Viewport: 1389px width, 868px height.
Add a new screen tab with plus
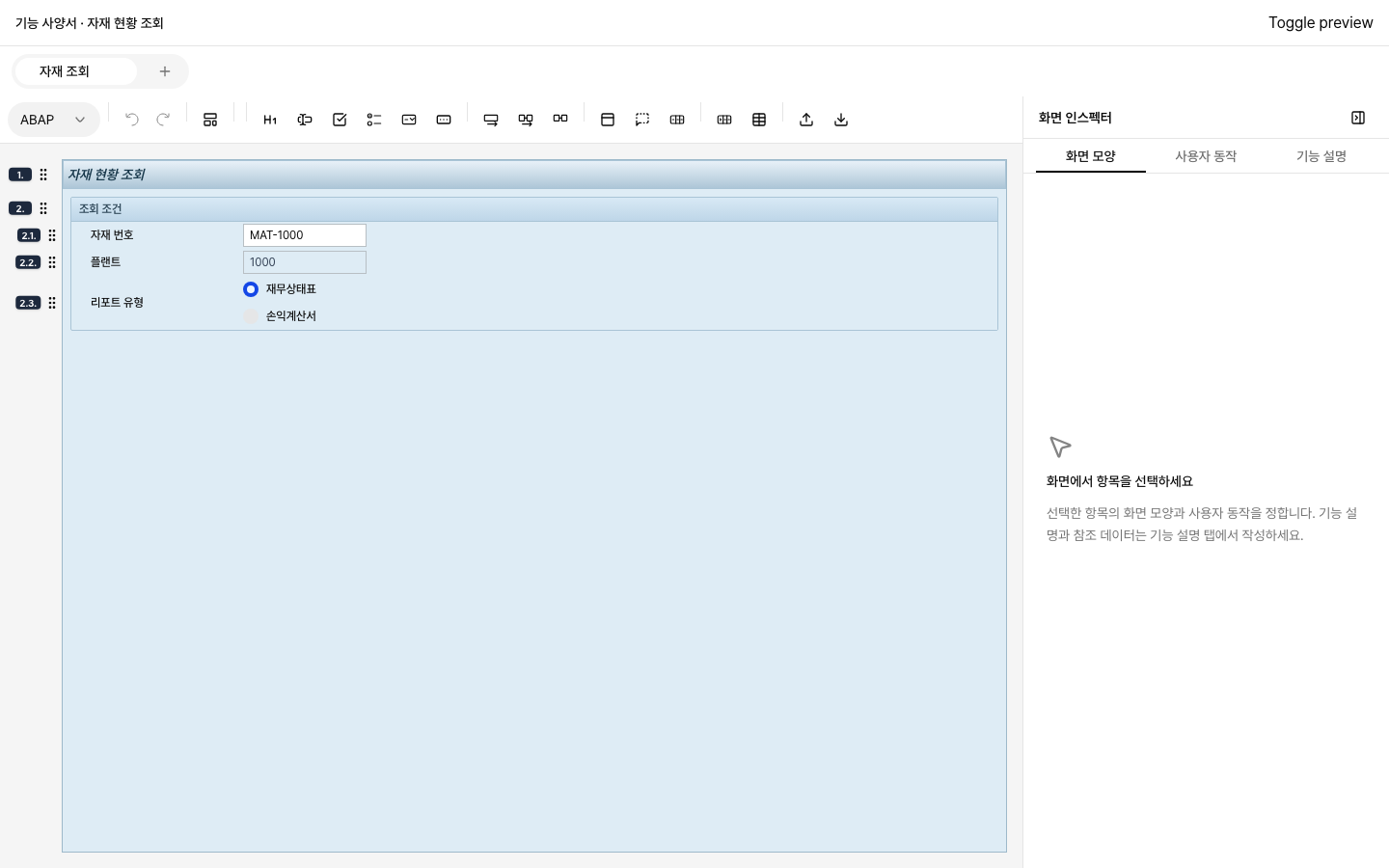coord(165,71)
